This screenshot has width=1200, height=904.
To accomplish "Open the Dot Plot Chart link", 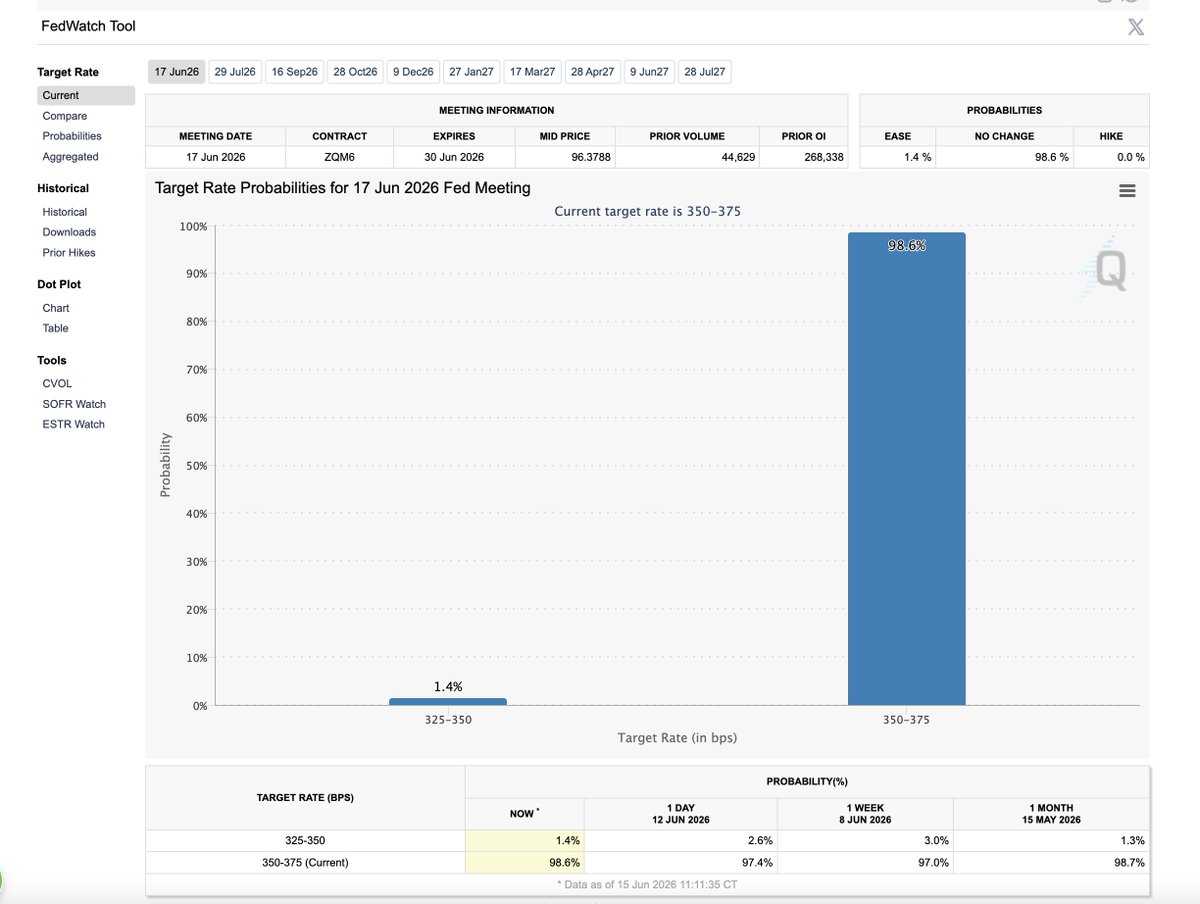I will (56, 308).
